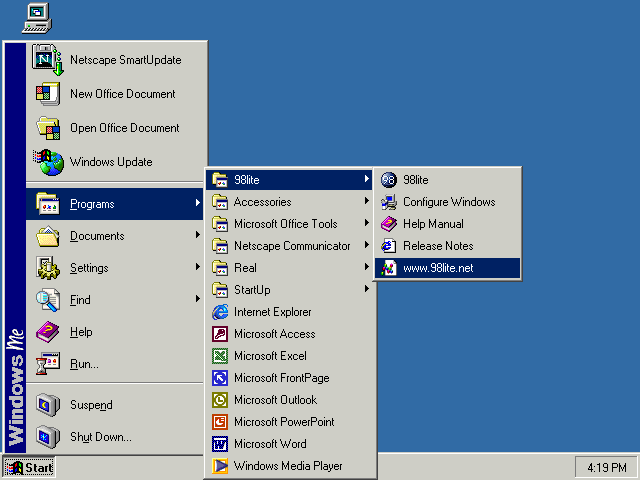Expand the Settings submenu arrow
Image resolution: width=640 pixels, height=480 pixels.
tap(198, 267)
